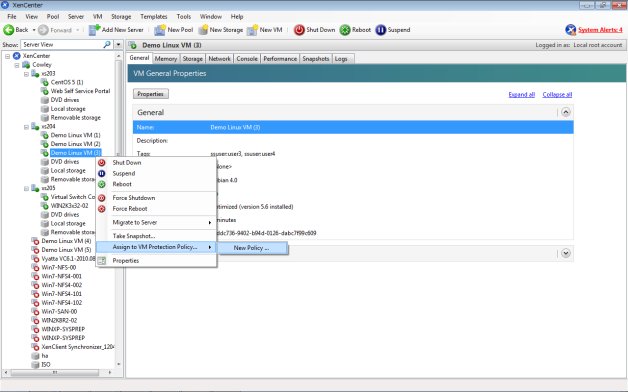Open the Show view dropdown arrow
The image size is (628, 392).
click(x=119, y=44)
